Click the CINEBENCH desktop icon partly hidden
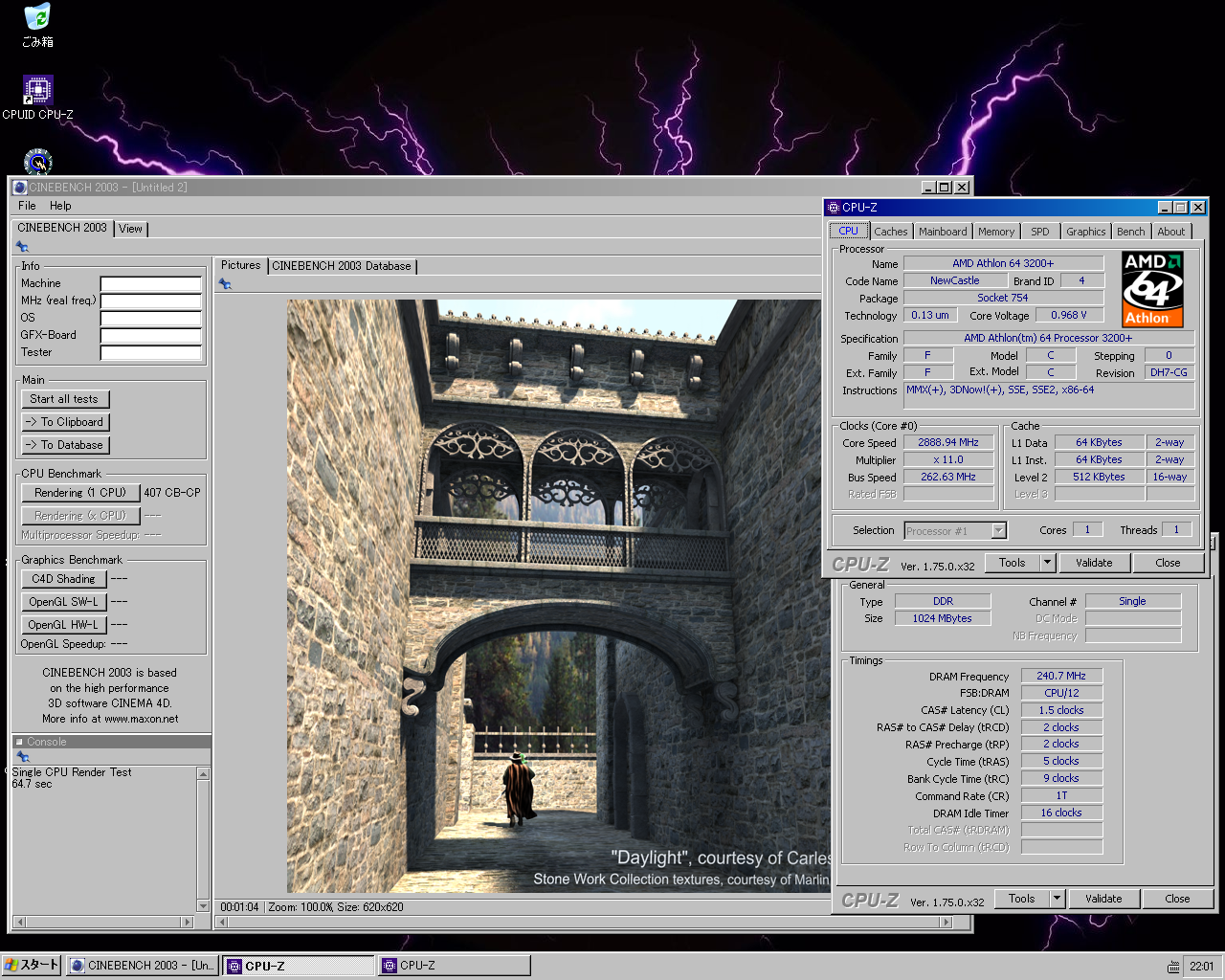The height and width of the screenshot is (980, 1225). coord(37,161)
